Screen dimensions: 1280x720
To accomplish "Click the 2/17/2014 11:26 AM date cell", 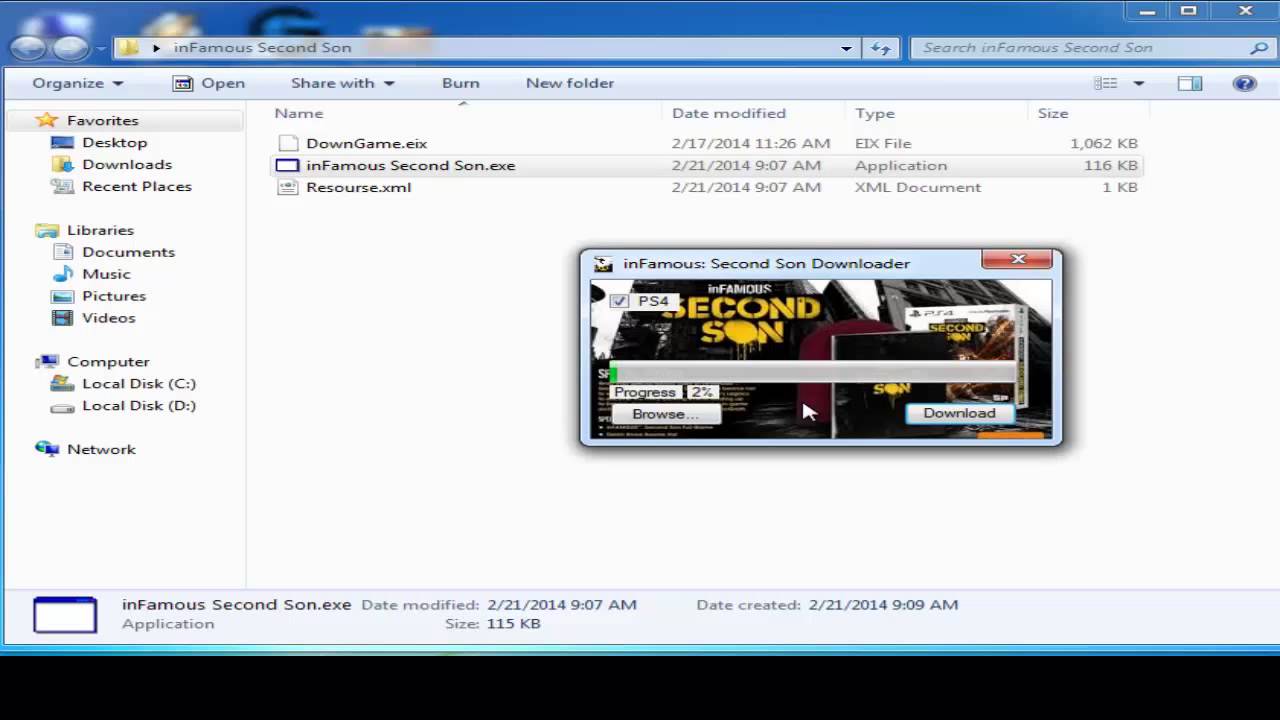I will (x=751, y=143).
